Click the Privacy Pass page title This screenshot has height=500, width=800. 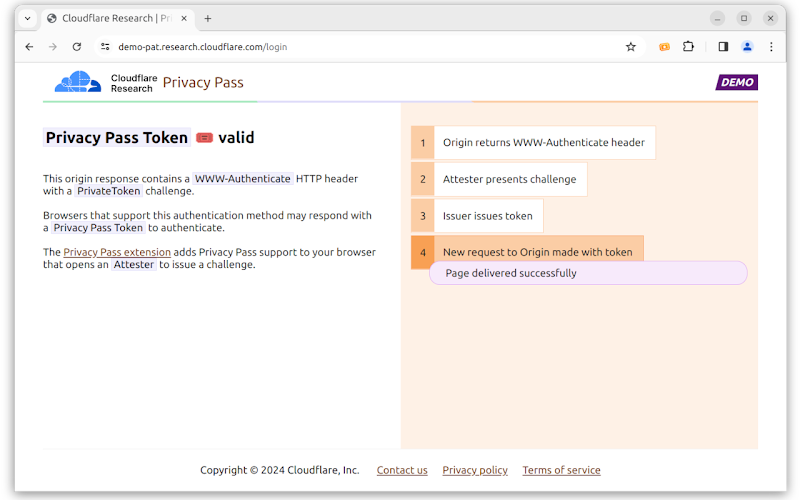(203, 83)
